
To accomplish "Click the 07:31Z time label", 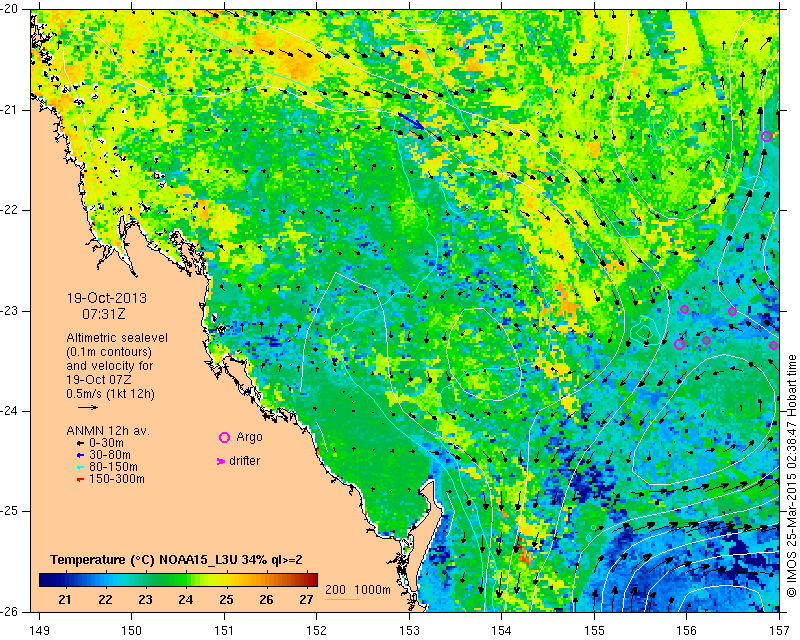I will 104,314.
